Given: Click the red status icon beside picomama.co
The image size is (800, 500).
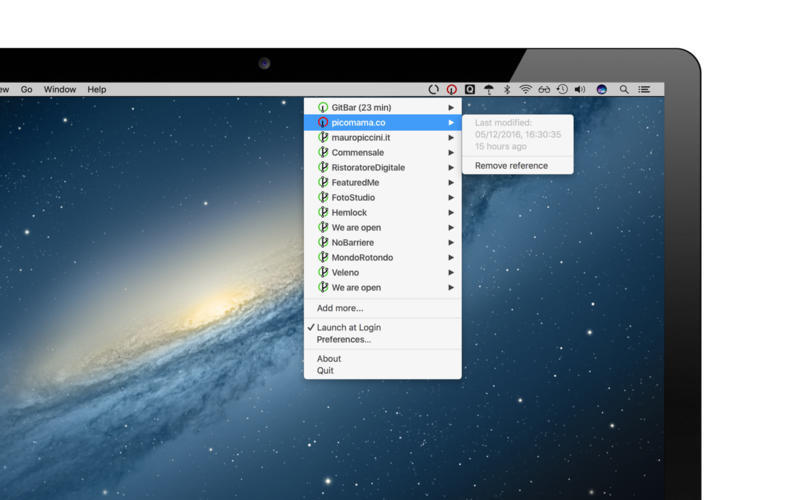Looking at the screenshot, I should 323,122.
